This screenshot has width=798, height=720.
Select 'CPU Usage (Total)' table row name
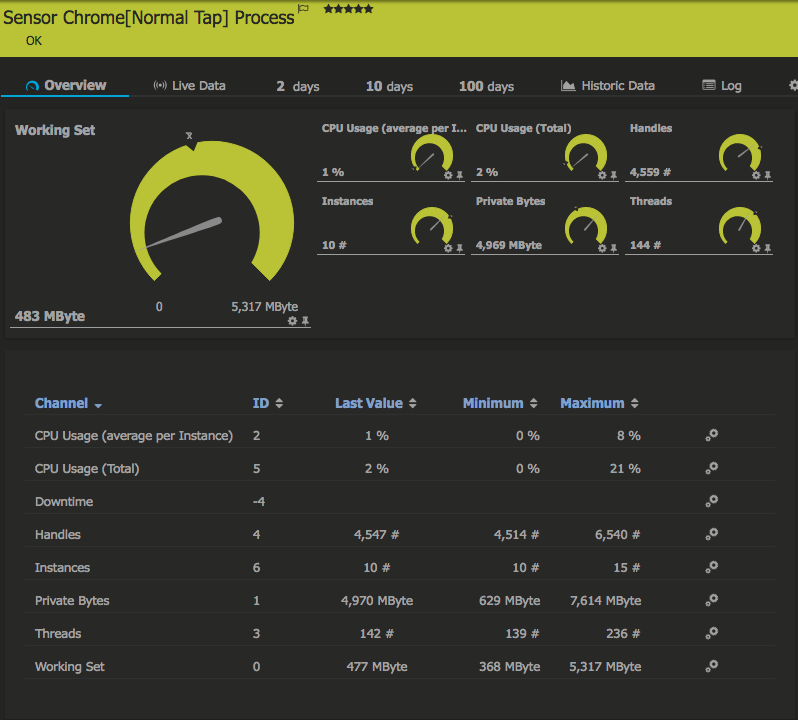[x=87, y=469]
